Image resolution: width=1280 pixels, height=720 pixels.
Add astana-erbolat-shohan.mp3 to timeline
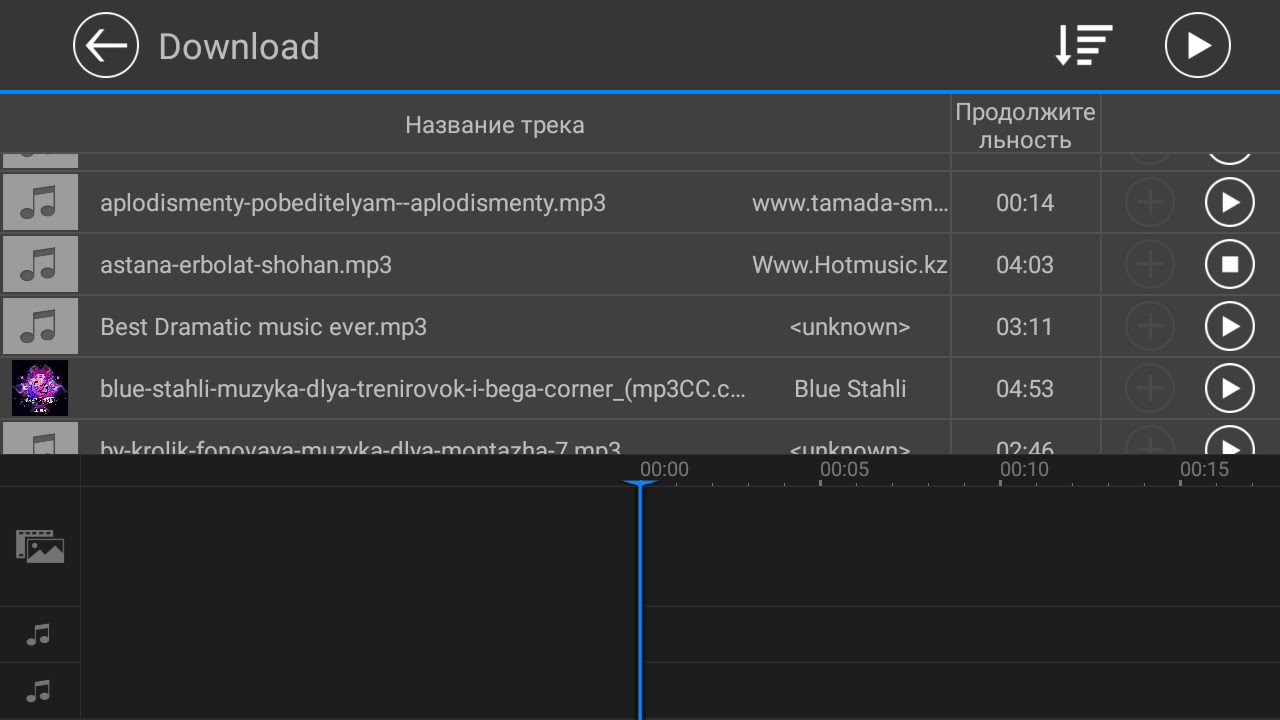(x=1150, y=265)
